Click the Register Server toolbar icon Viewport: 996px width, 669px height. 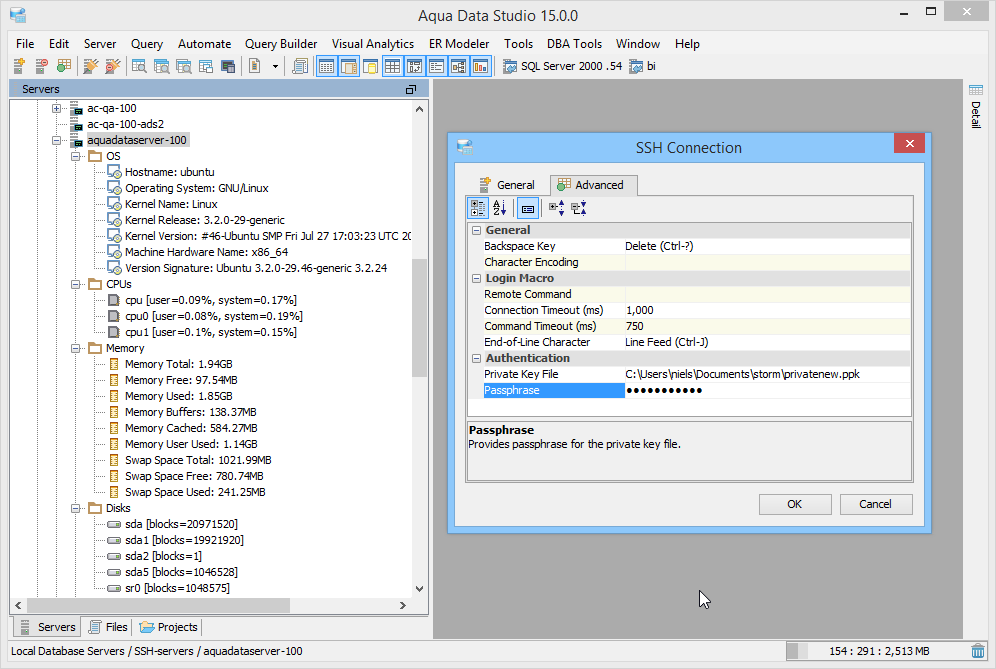19,66
